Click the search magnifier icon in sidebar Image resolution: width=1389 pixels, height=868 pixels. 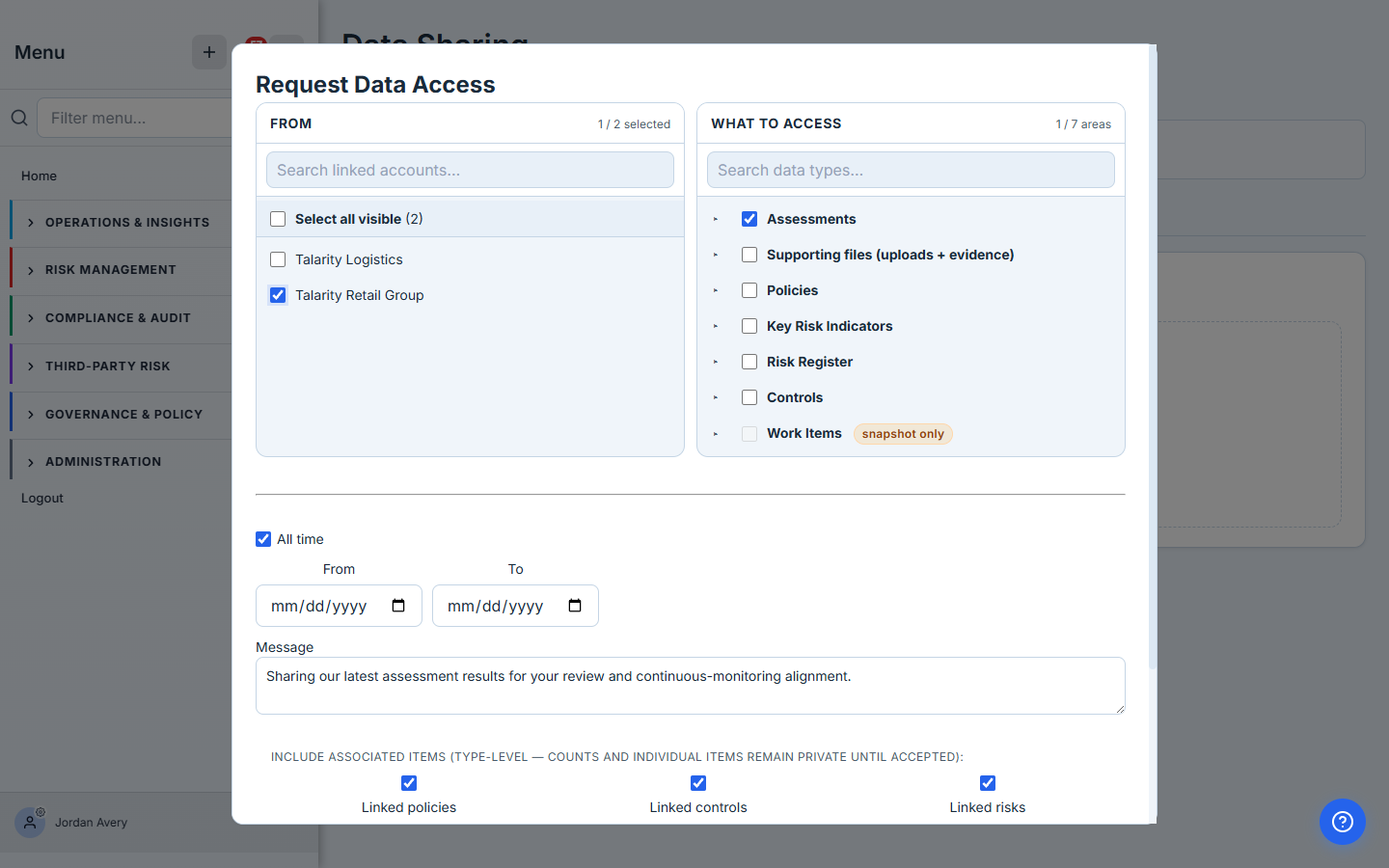[x=19, y=118]
